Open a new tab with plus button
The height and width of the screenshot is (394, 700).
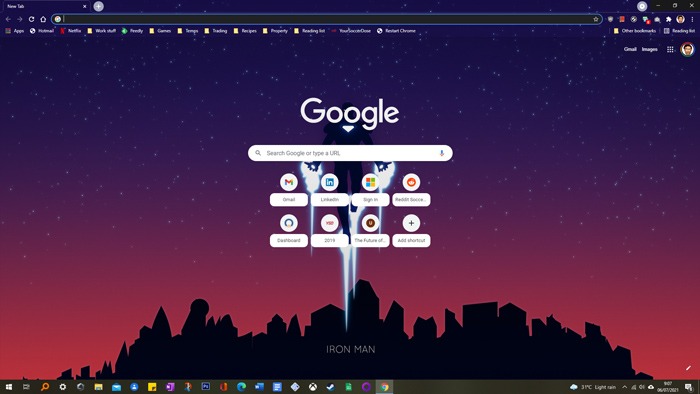tap(99, 6)
